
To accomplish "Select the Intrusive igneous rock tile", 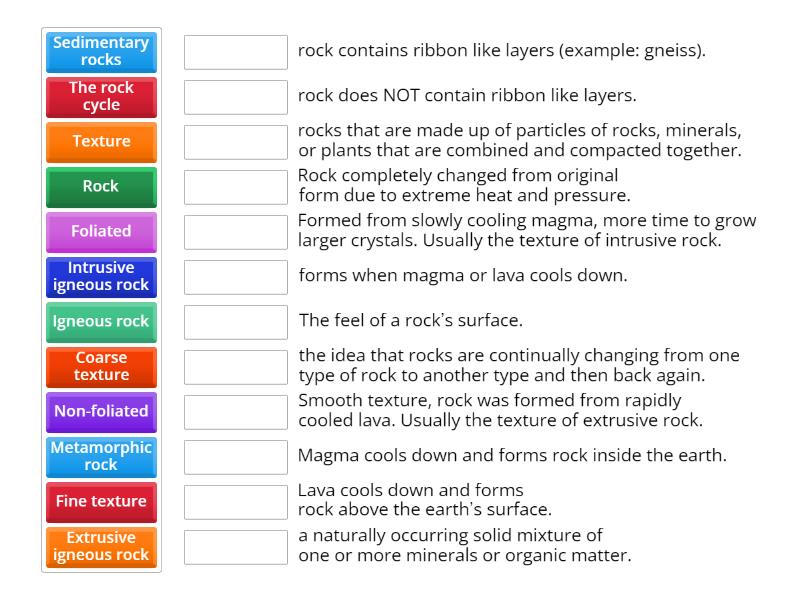I will pos(100,277).
